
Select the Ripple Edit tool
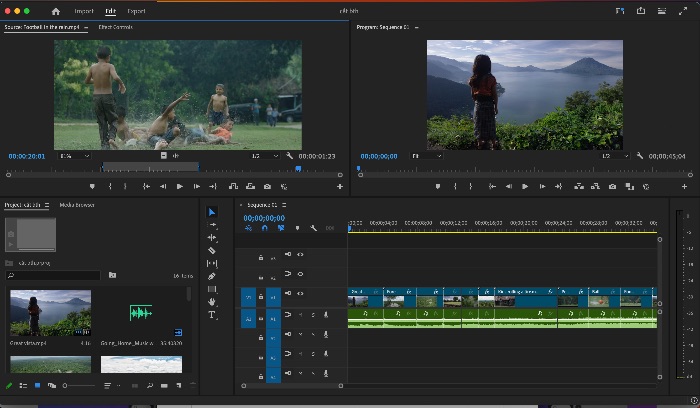212,238
